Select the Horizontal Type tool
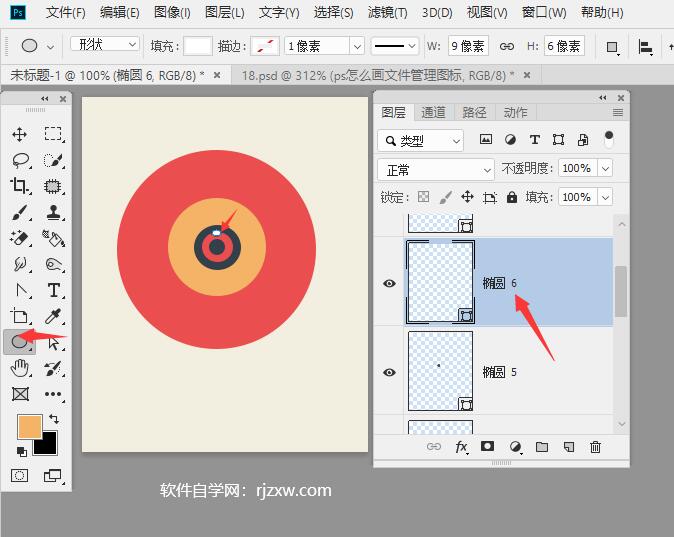This screenshot has height=537, width=674. point(53,290)
